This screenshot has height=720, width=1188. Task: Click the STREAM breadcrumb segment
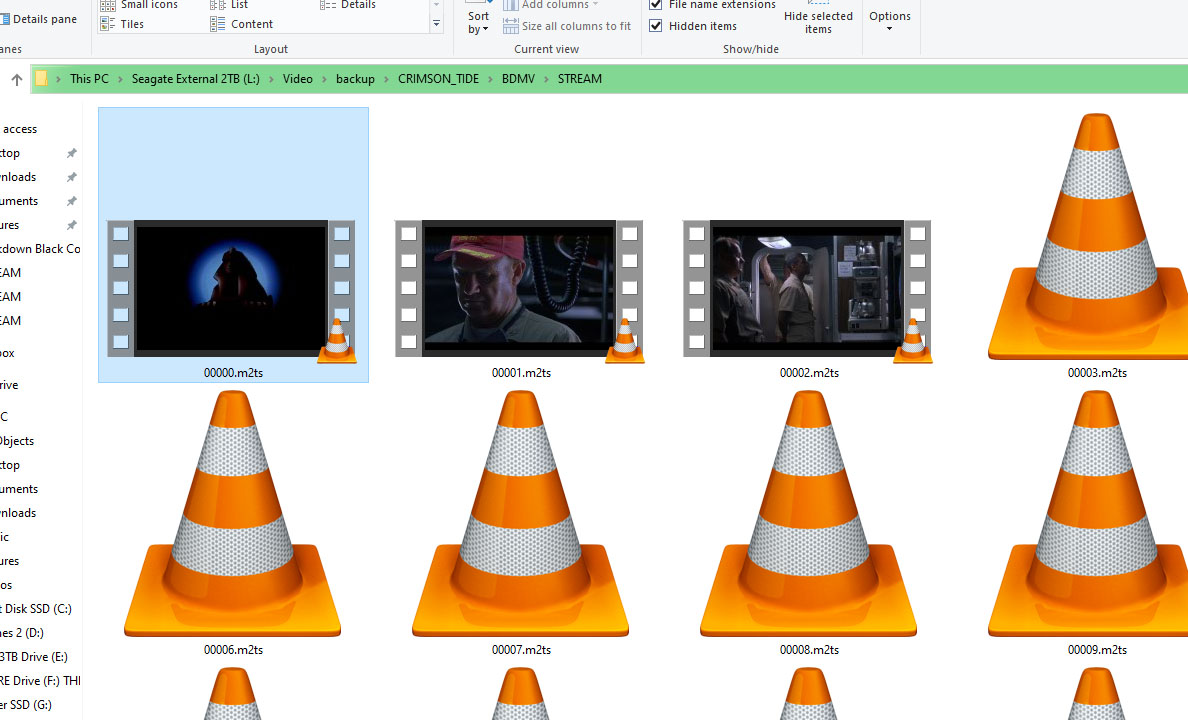pyautogui.click(x=580, y=79)
